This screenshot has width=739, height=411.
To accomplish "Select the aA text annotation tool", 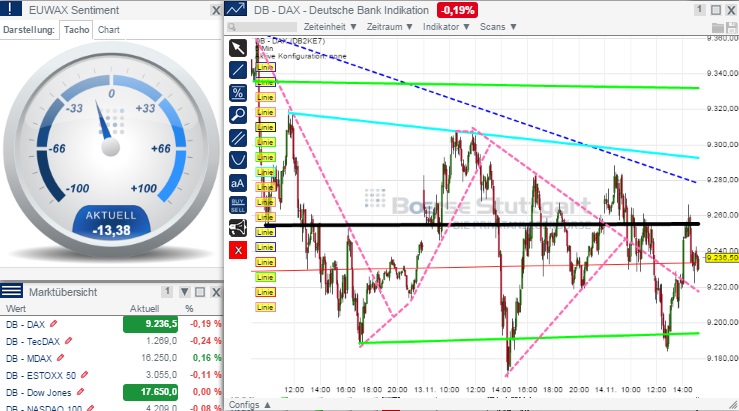I will 238,183.
